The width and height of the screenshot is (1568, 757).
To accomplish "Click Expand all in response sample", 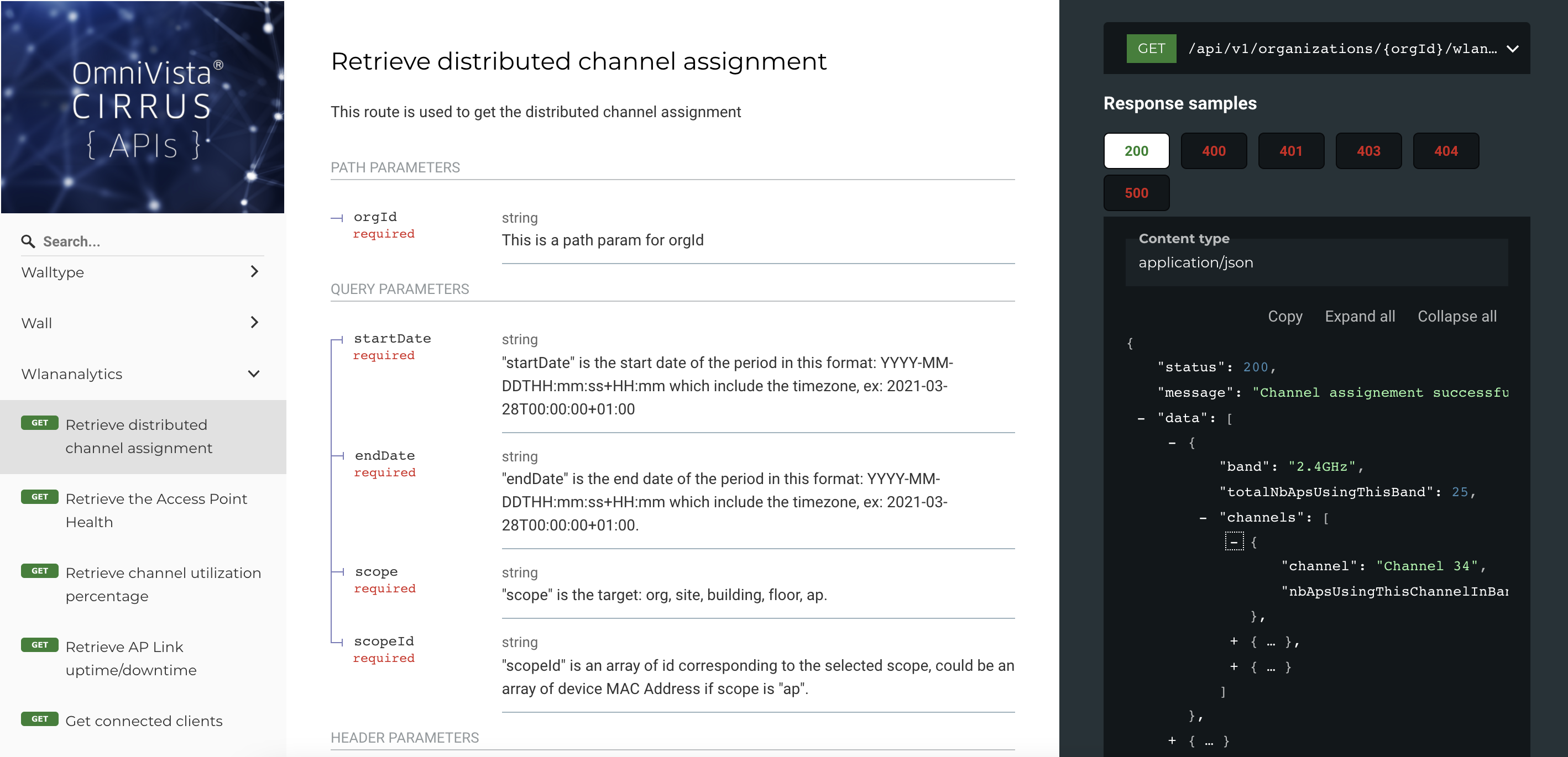I will coord(1359,317).
